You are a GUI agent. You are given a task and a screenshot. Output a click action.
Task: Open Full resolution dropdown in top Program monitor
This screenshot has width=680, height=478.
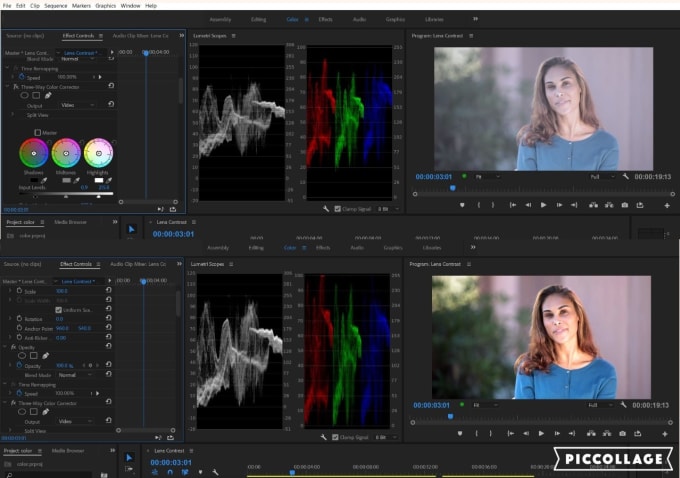[602, 177]
